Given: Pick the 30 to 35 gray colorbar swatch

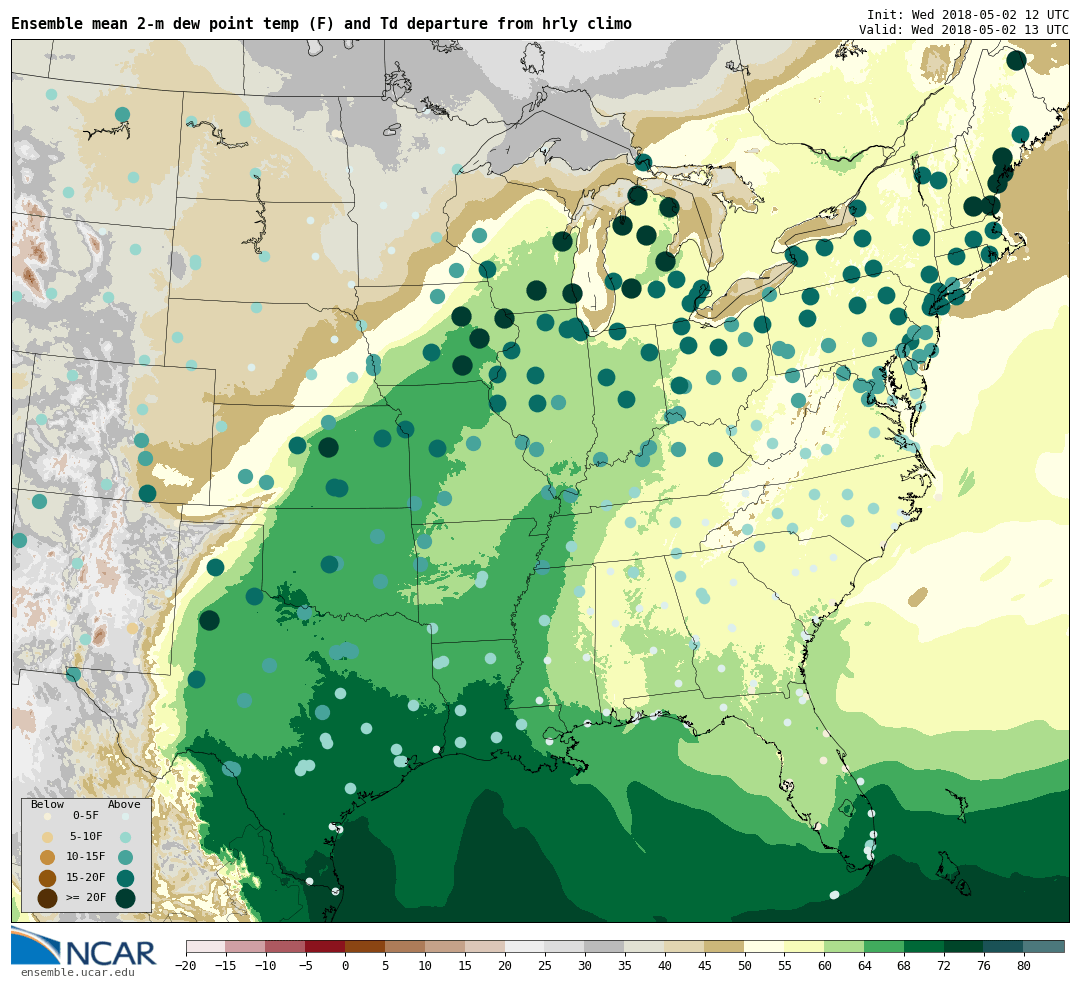Looking at the screenshot, I should coord(605,946).
